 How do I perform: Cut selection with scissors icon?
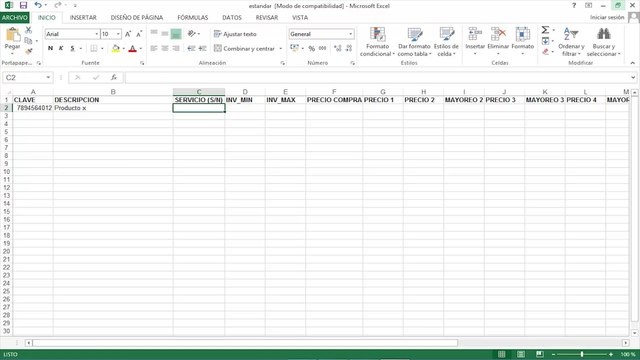click(x=28, y=31)
